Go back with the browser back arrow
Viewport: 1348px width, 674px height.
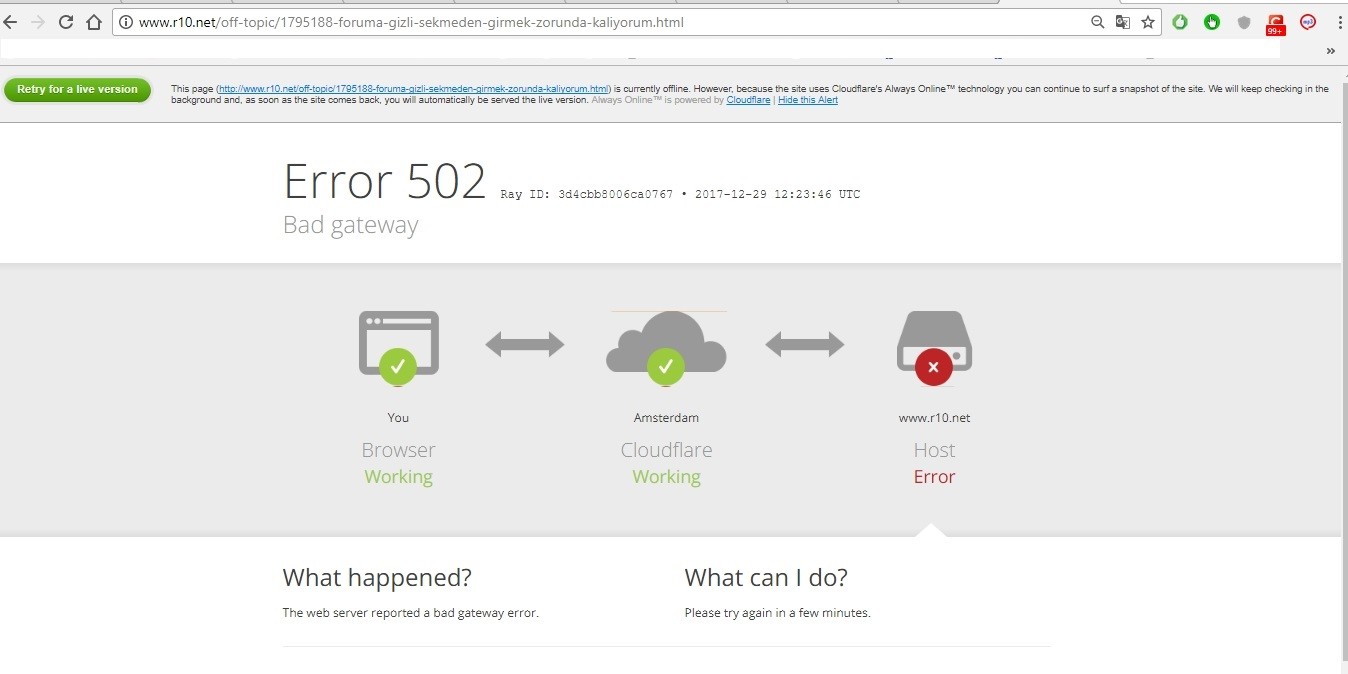11,22
